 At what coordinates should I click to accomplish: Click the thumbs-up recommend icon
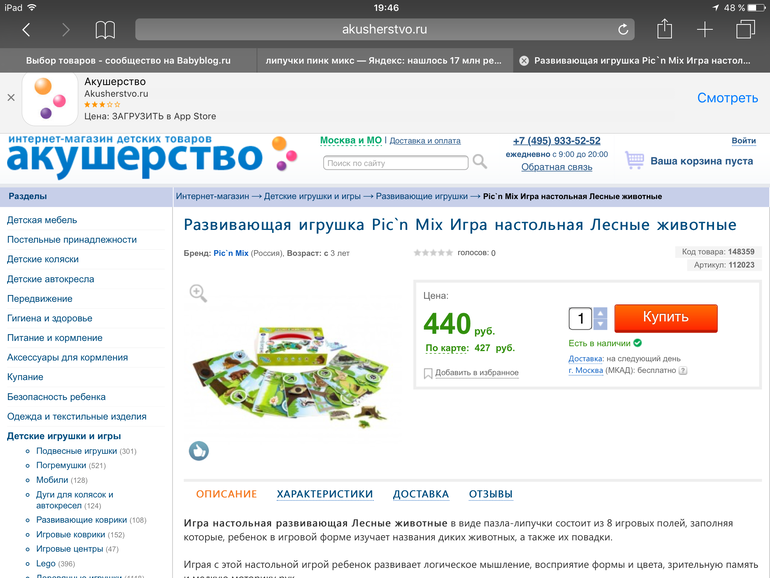[x=199, y=450]
